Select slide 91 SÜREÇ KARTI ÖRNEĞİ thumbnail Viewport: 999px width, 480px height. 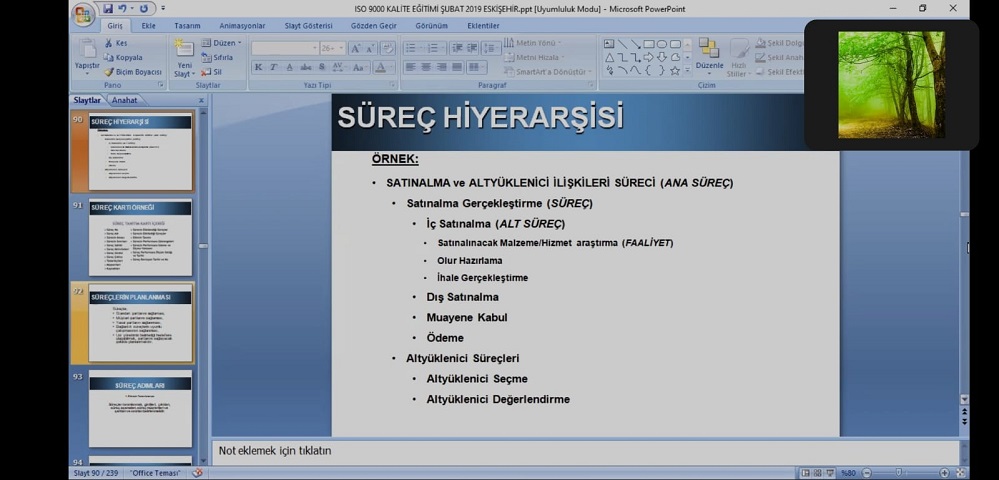140,238
